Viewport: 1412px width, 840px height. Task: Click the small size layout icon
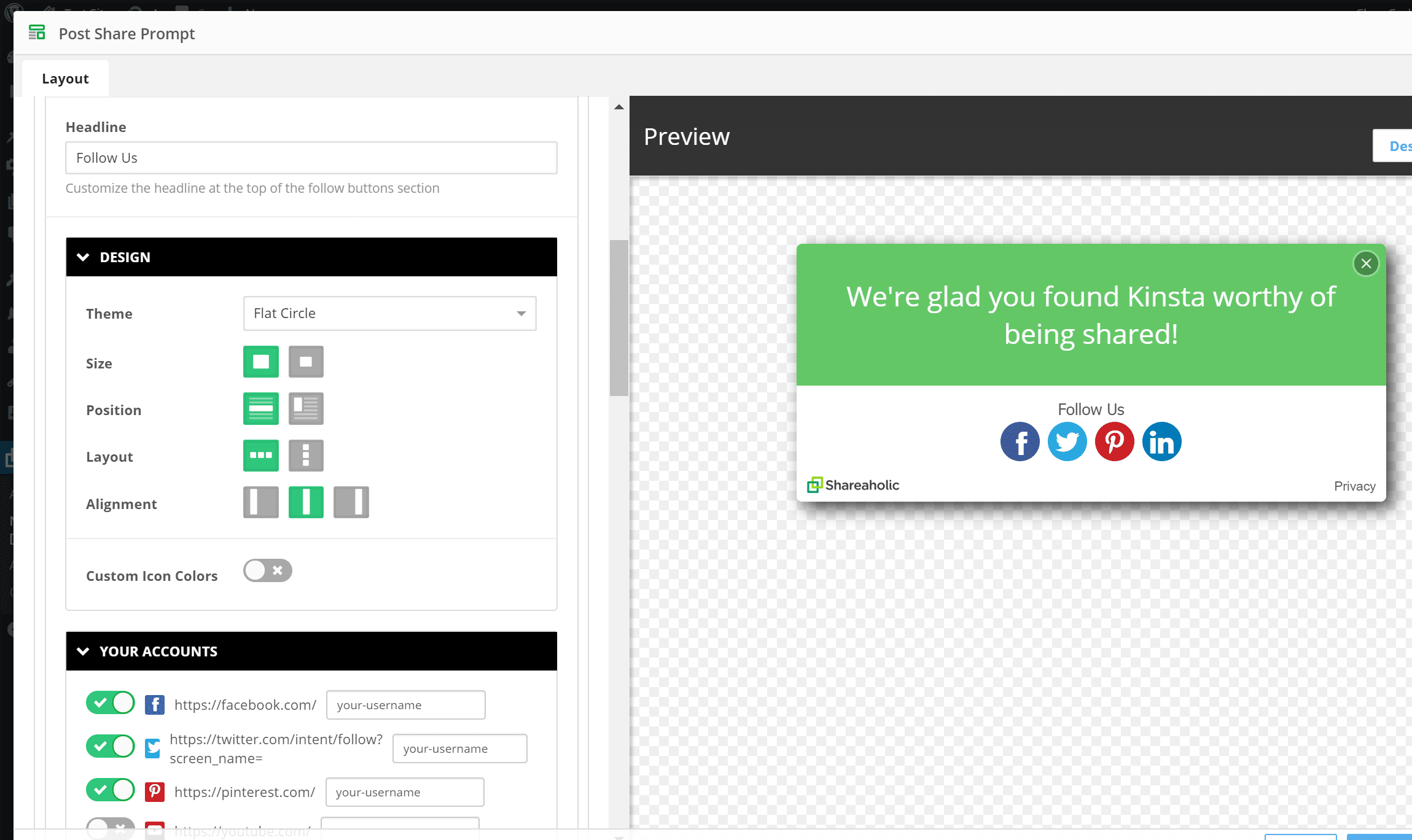tap(306, 363)
